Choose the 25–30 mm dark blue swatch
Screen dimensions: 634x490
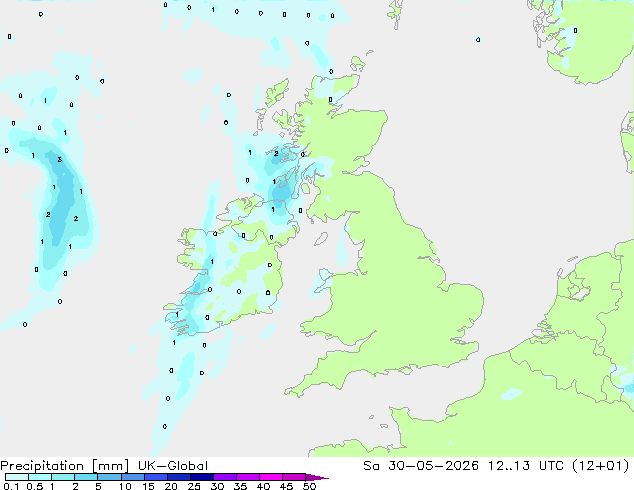(x=201, y=477)
